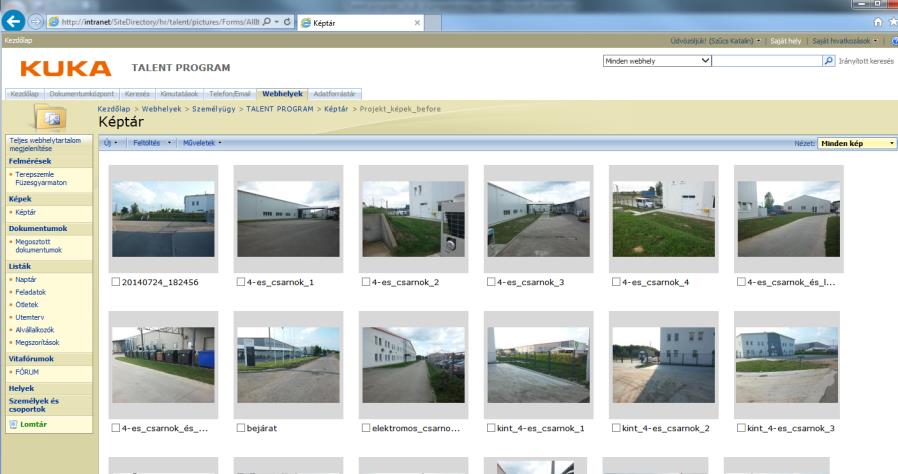This screenshot has height=474, width=898.
Task: Click into the site search text field
Action: (767, 61)
